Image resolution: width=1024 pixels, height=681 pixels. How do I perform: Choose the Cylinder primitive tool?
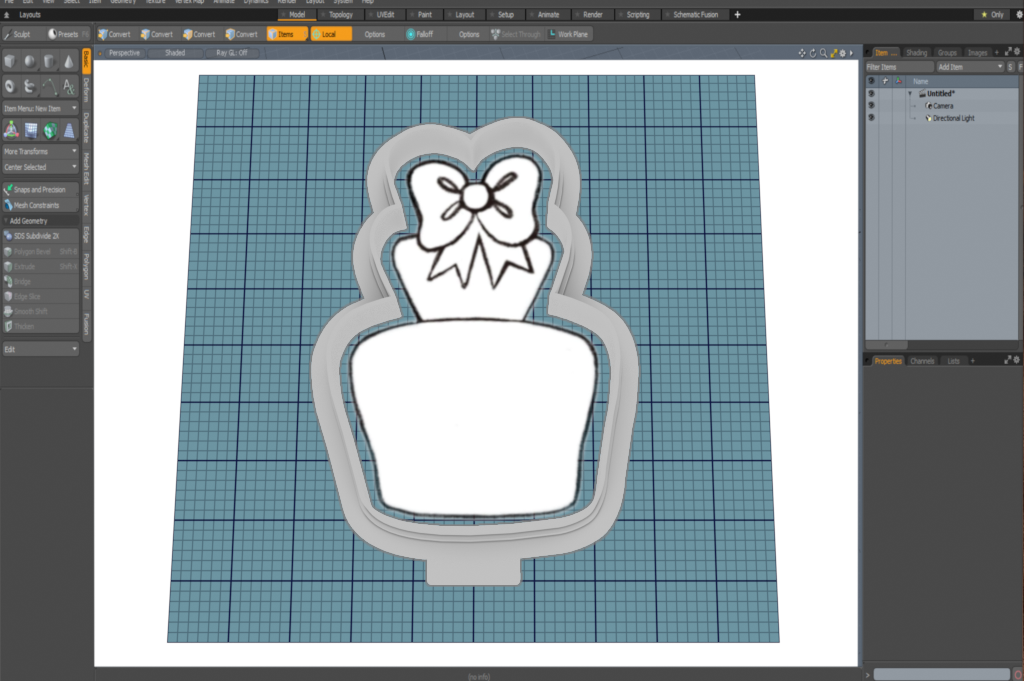[x=49, y=63]
